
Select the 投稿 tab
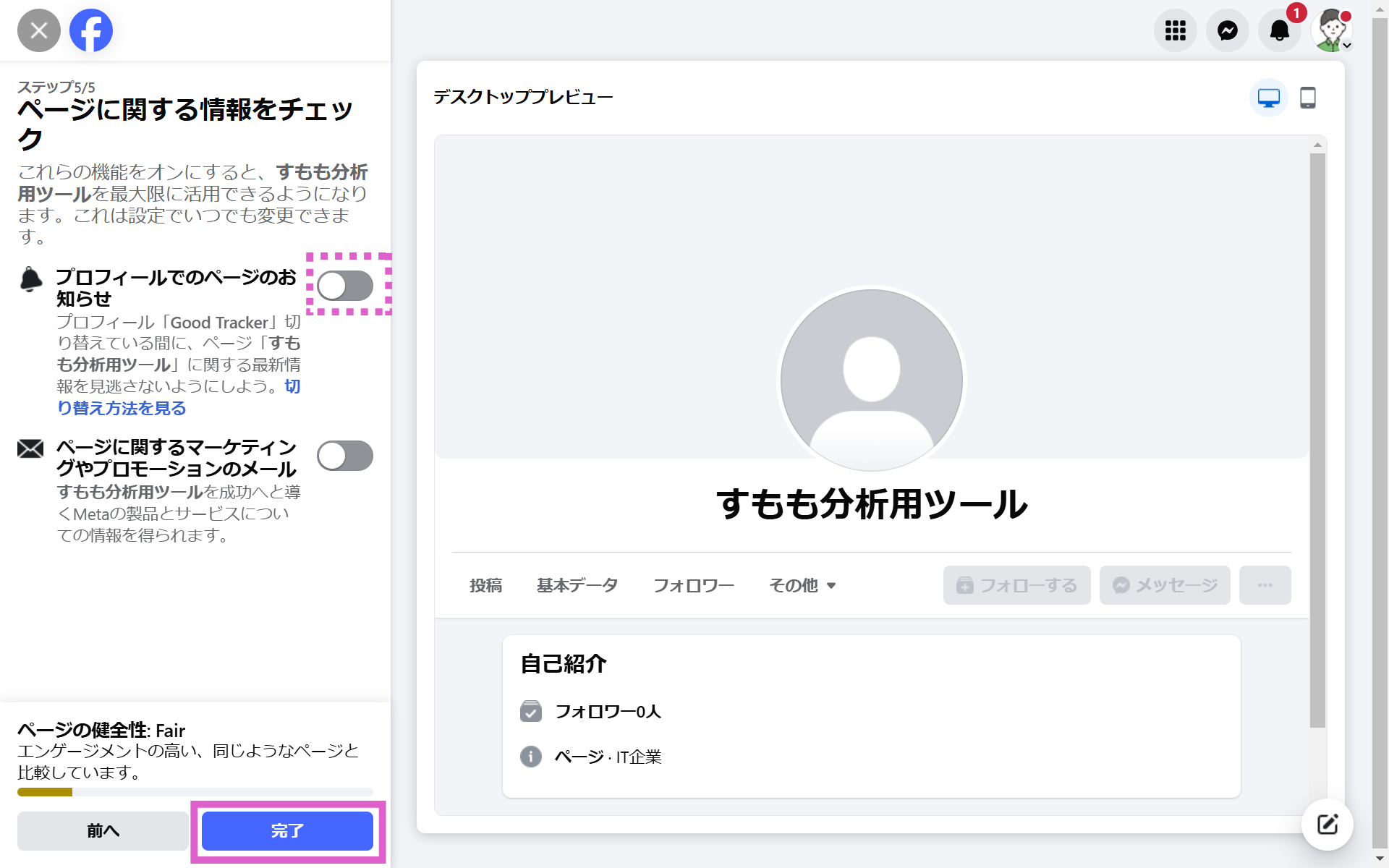tap(485, 585)
